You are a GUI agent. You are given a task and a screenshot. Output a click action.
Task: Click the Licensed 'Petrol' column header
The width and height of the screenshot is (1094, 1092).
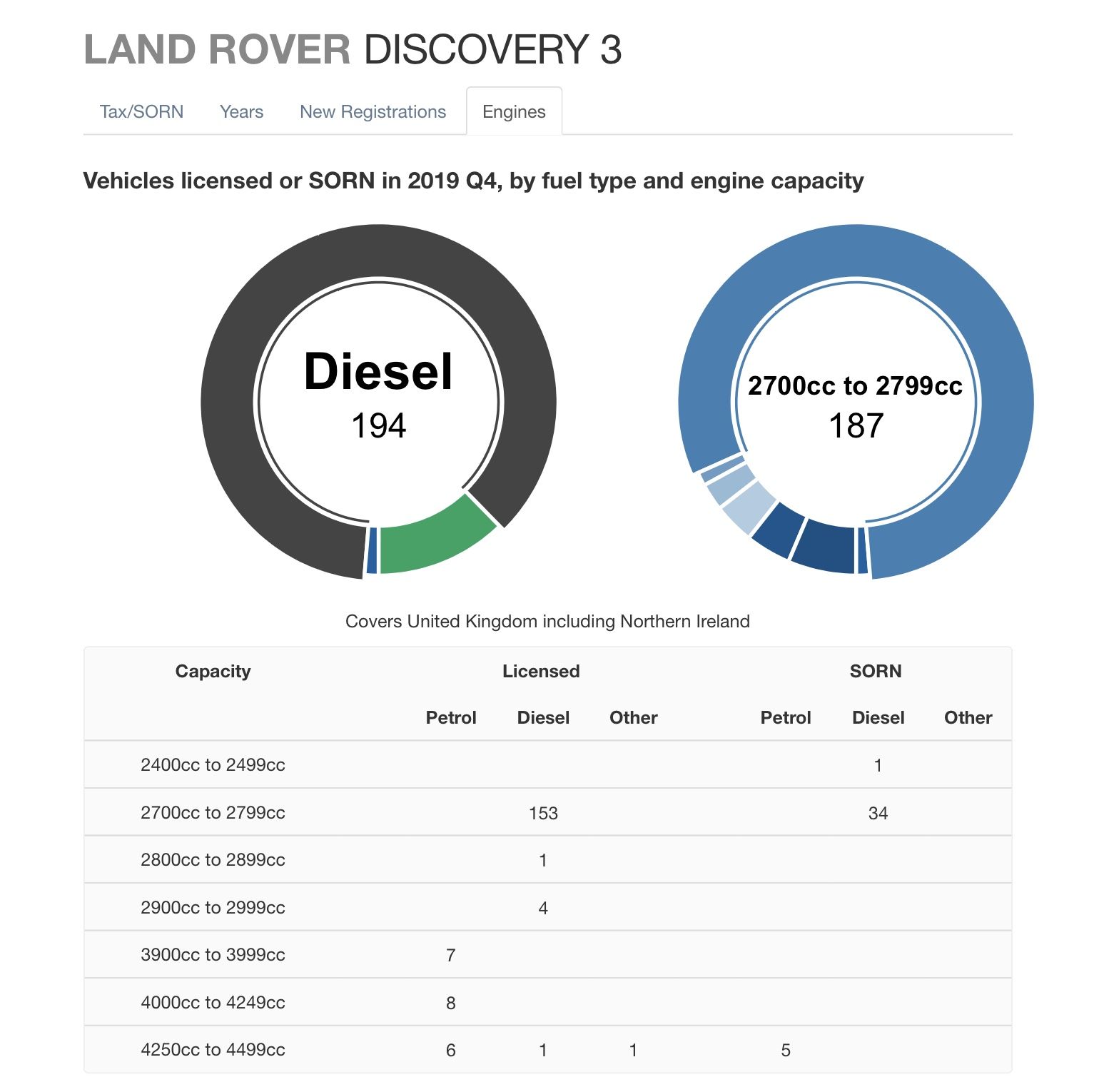coord(451,717)
